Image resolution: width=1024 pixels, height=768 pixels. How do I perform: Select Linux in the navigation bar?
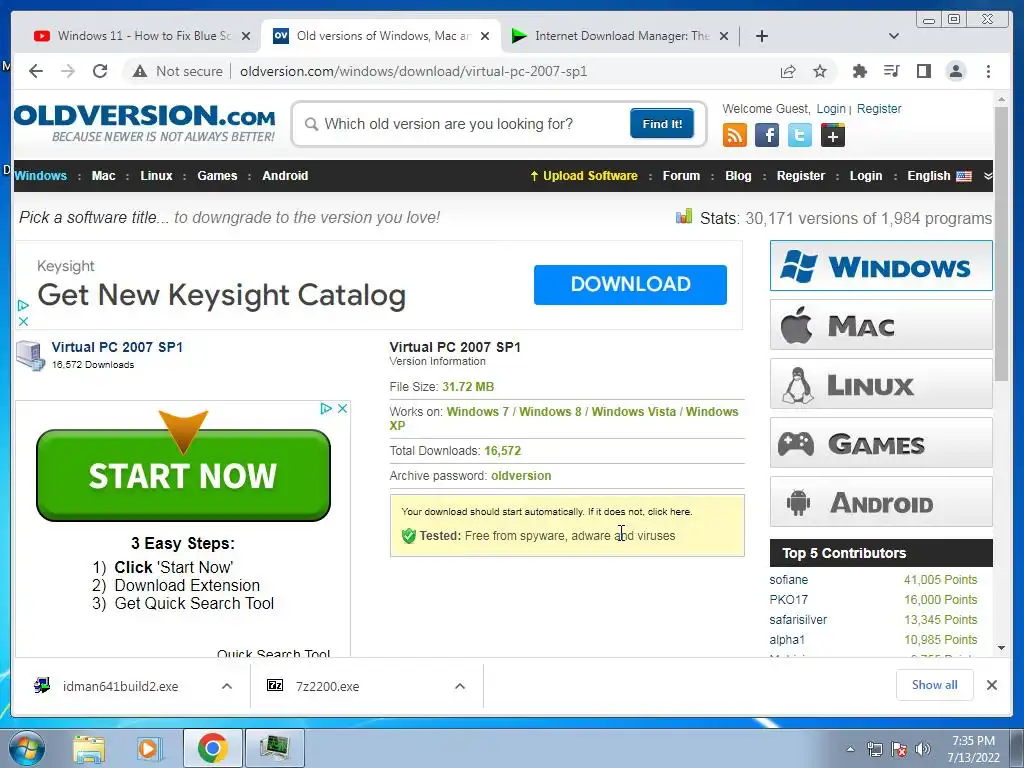point(156,176)
